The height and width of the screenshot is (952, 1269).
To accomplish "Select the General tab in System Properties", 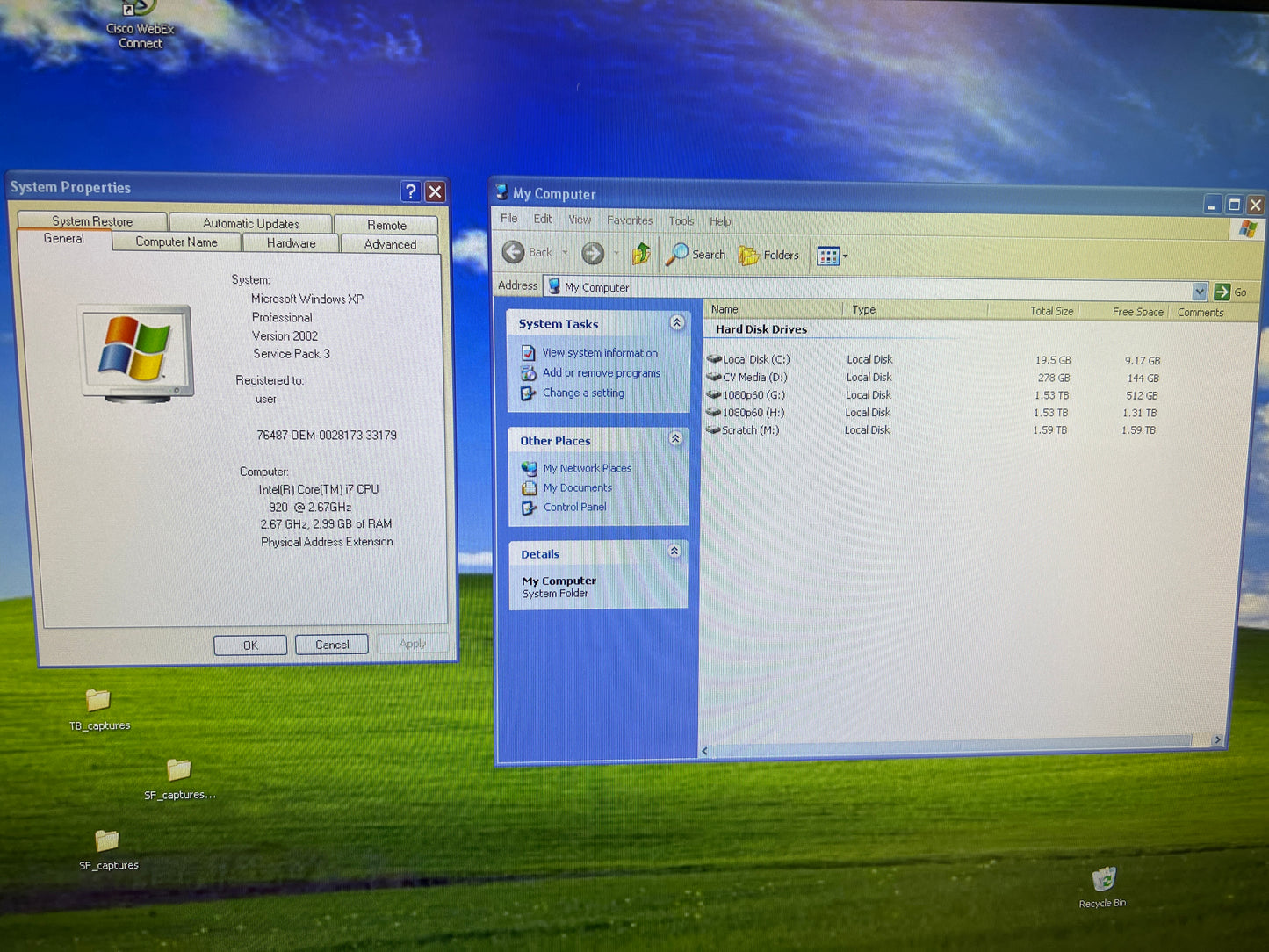I will (64, 239).
